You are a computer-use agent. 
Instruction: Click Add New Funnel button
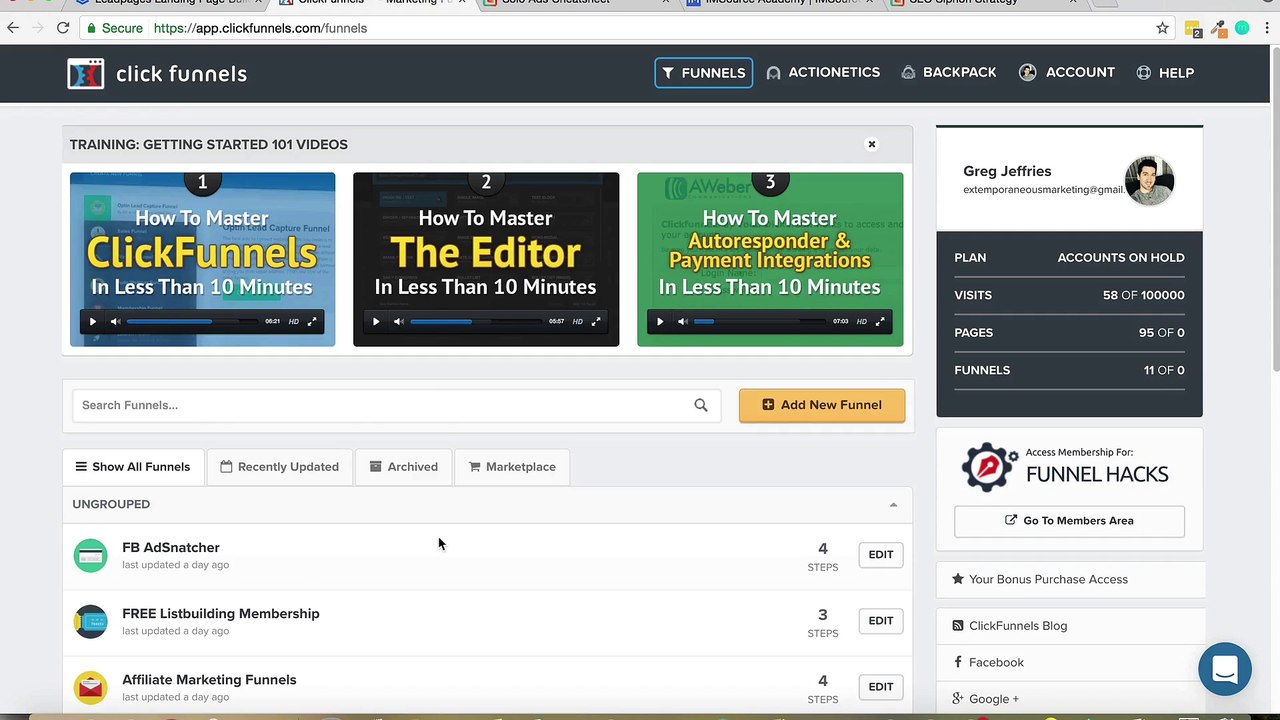coord(822,405)
